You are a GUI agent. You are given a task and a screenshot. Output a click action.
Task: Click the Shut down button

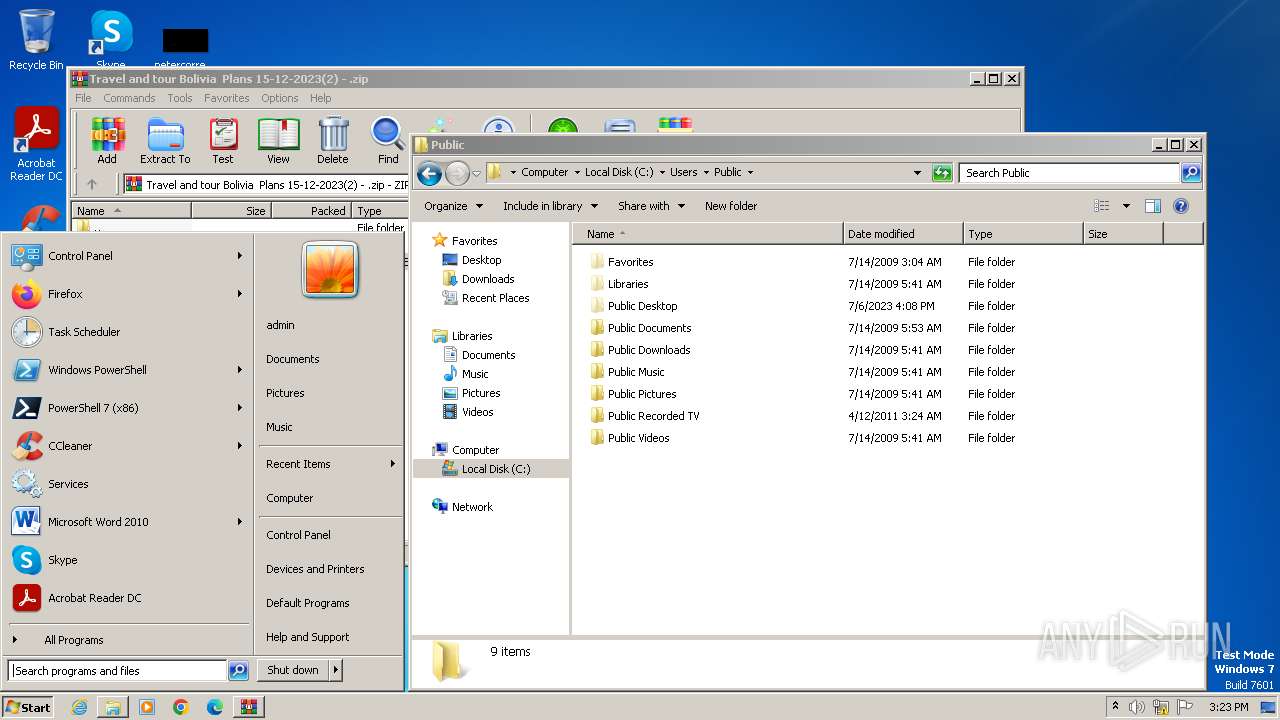point(293,670)
